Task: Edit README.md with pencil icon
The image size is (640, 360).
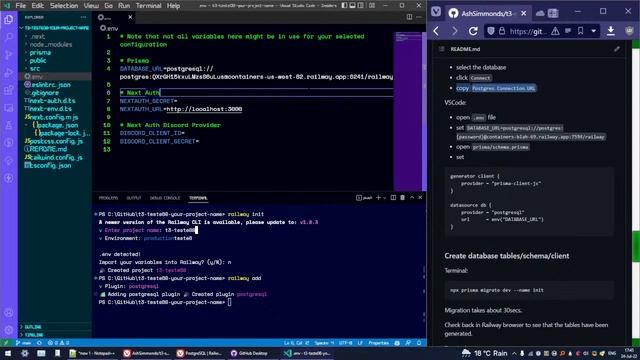Action: click(x=617, y=49)
